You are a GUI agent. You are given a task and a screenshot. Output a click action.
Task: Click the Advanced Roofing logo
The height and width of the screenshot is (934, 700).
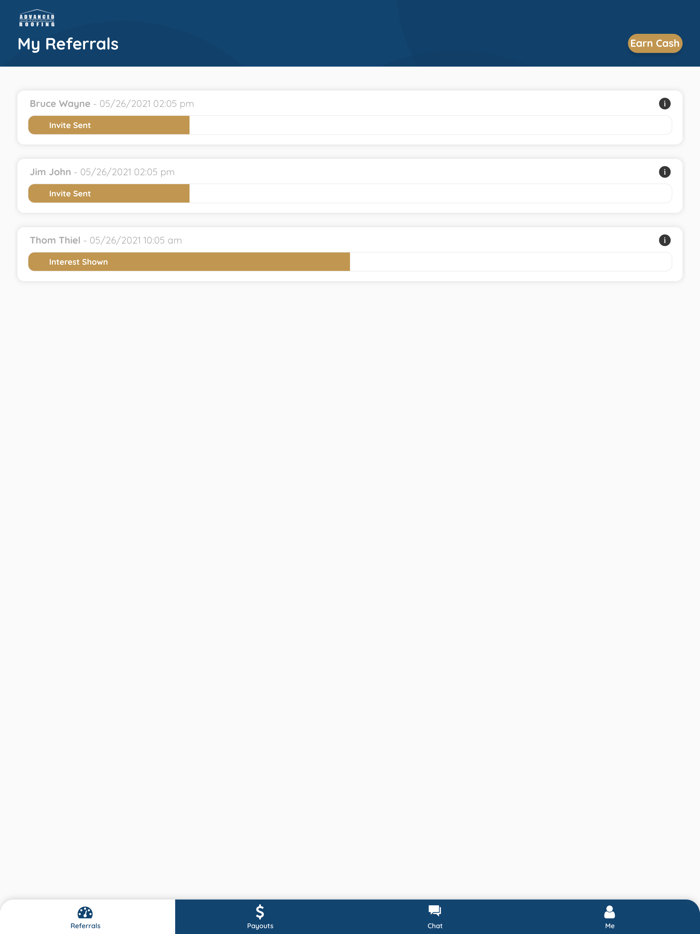tap(37, 18)
